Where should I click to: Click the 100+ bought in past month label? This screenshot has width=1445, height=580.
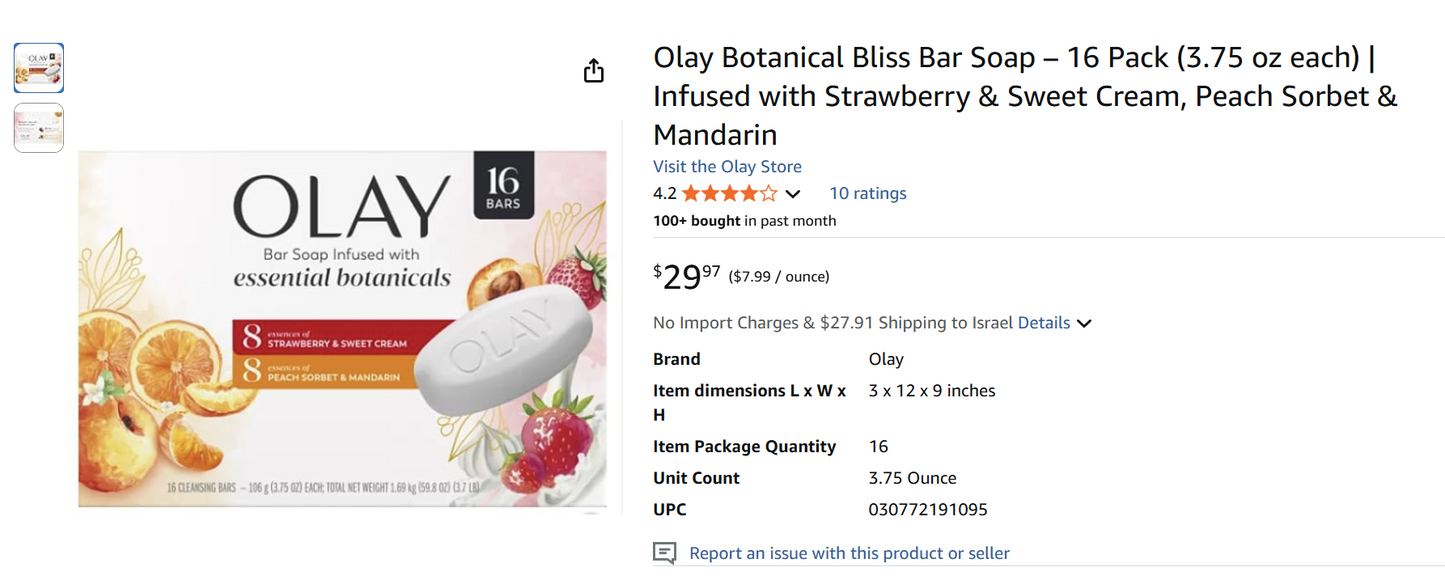[x=744, y=220]
